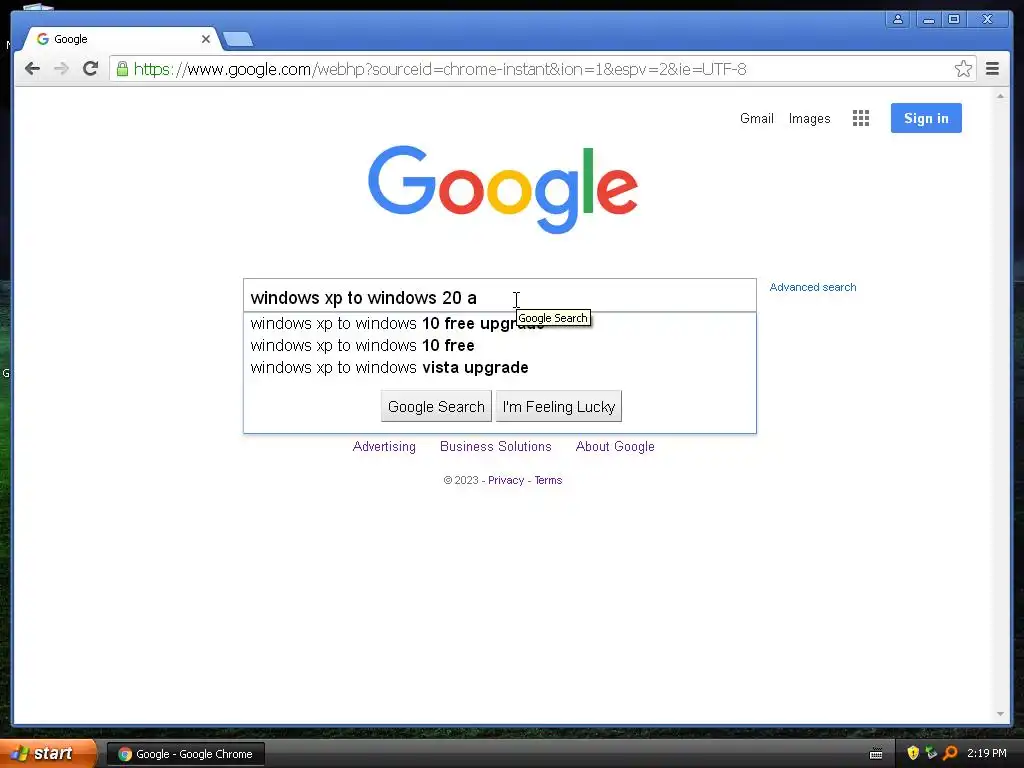This screenshot has width=1024, height=768.
Task: Open the Chrome hamburger menu
Action: click(992, 69)
